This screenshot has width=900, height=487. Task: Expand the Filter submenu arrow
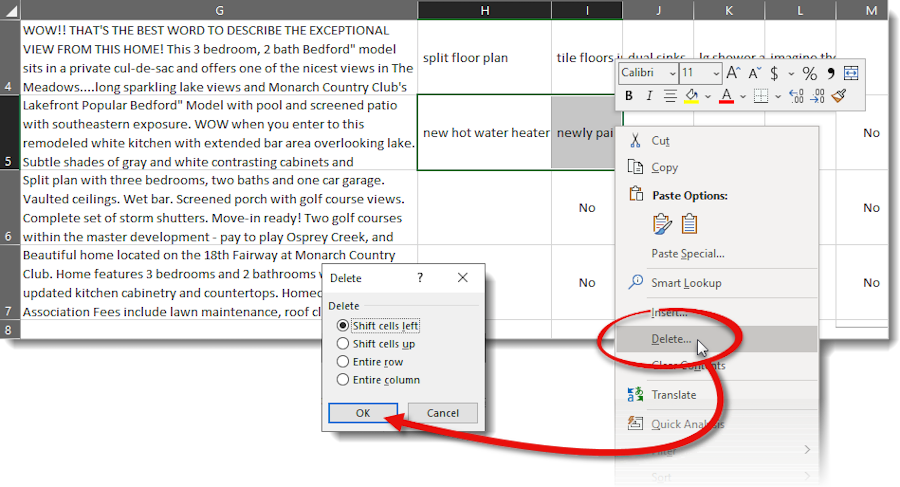[807, 449]
